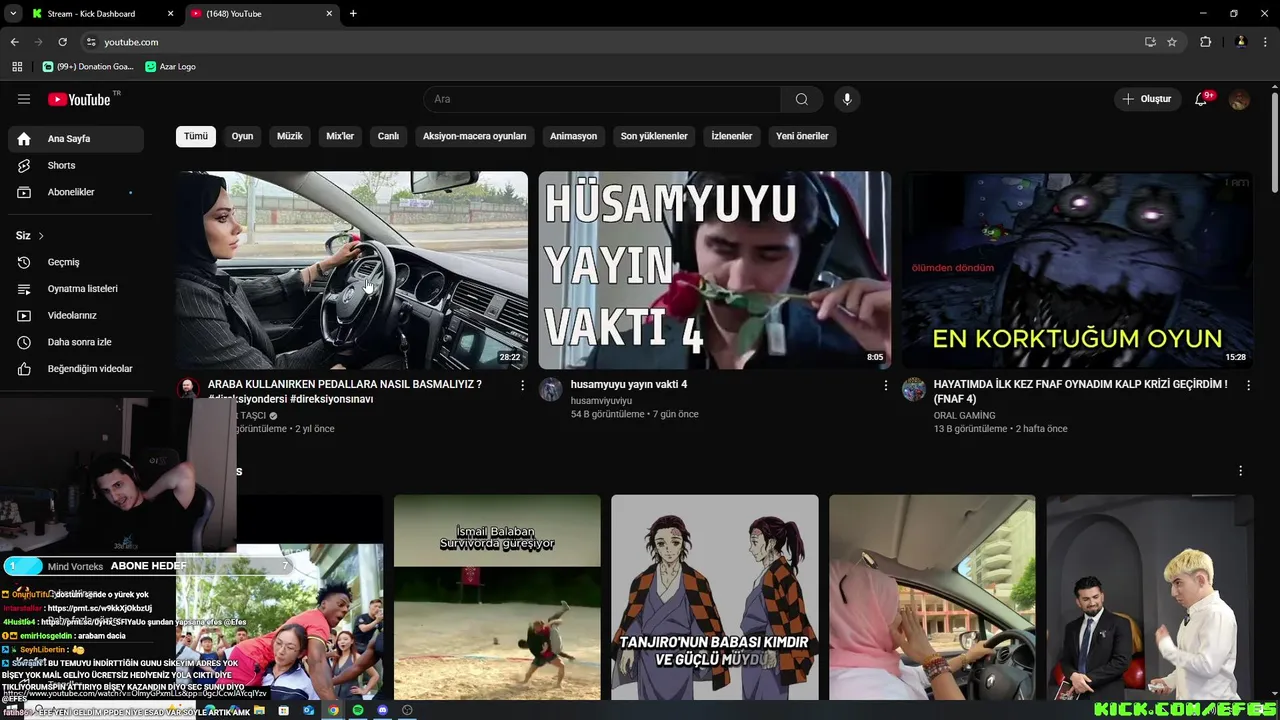Bookmark this page with the star

pos(1172,42)
